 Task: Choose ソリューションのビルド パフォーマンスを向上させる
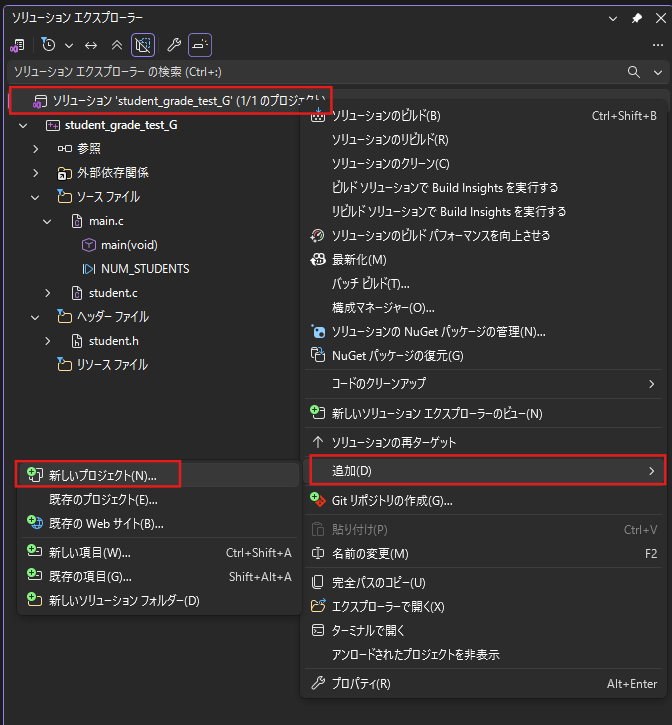point(484,236)
